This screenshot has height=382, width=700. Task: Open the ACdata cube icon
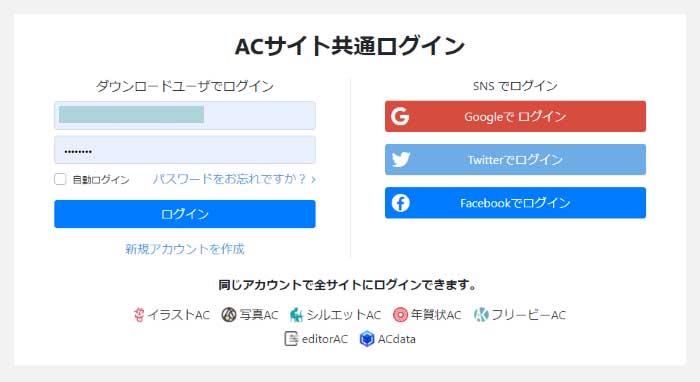[x=367, y=339]
